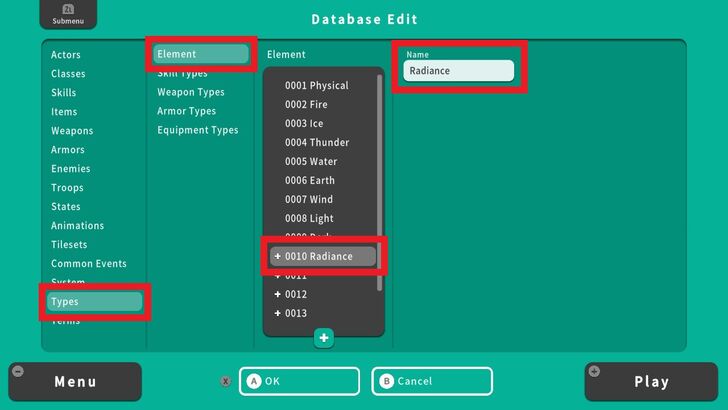Open the Actors database section
The height and width of the screenshot is (410, 728).
66,55
